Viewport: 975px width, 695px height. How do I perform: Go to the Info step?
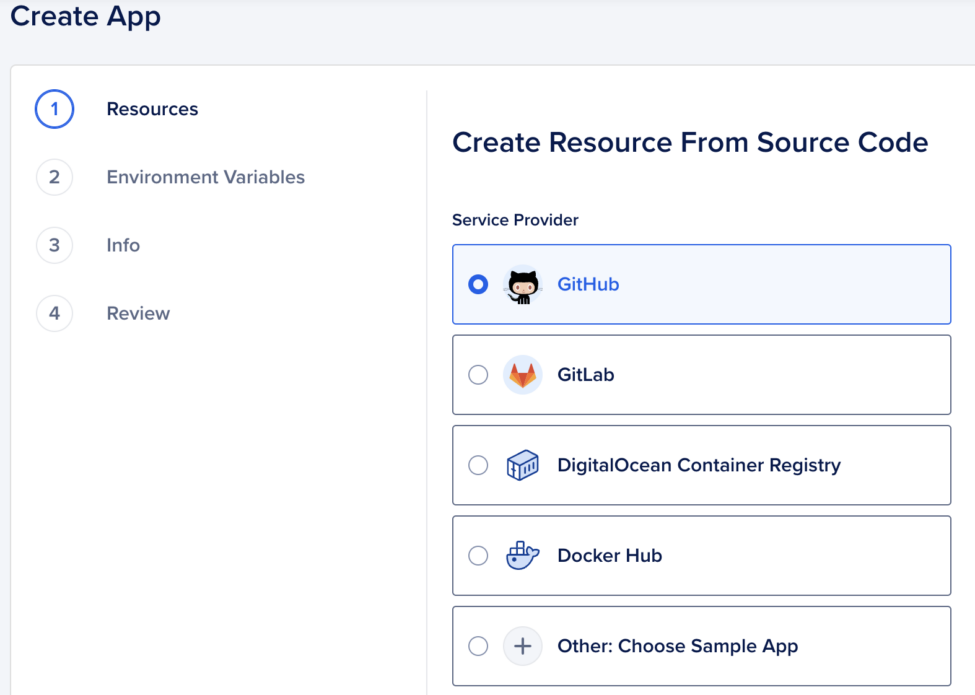pyautogui.click(x=122, y=245)
